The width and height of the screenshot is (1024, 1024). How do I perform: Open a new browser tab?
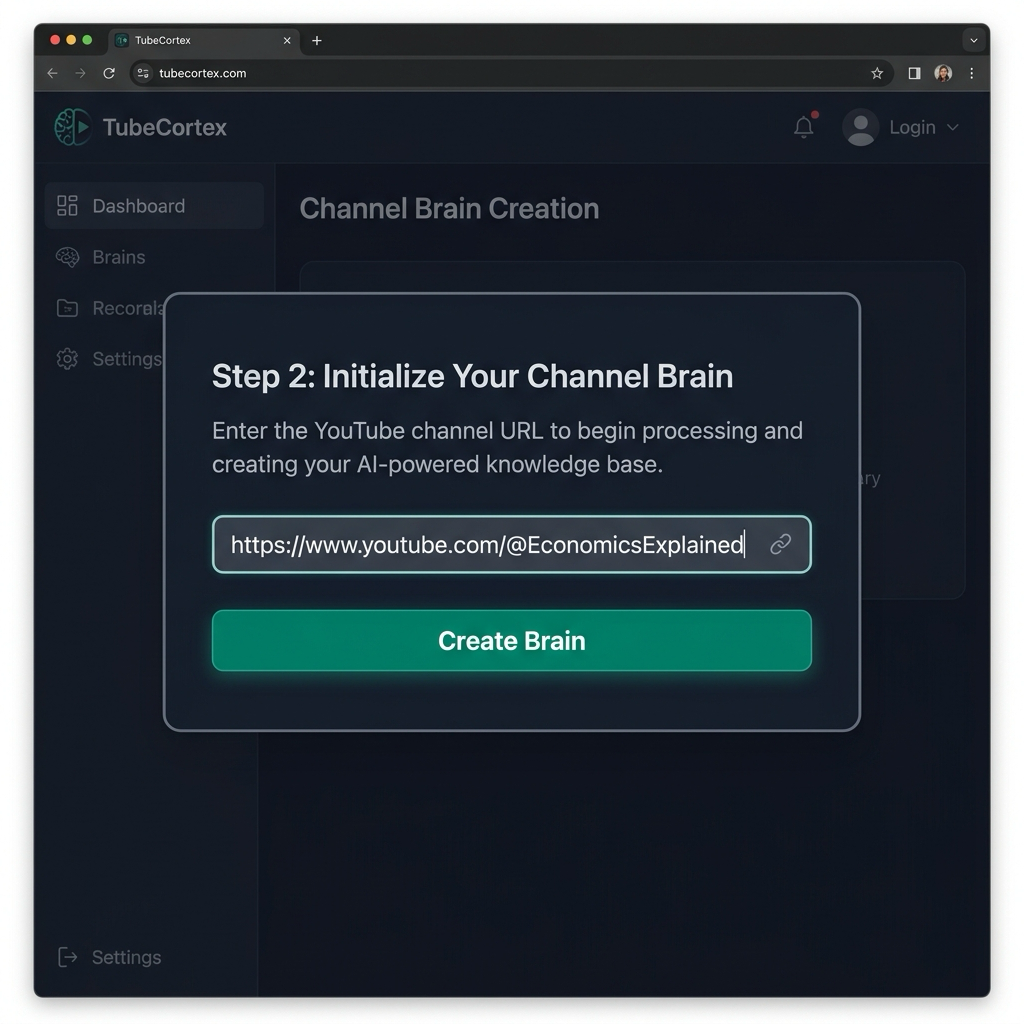click(x=317, y=40)
